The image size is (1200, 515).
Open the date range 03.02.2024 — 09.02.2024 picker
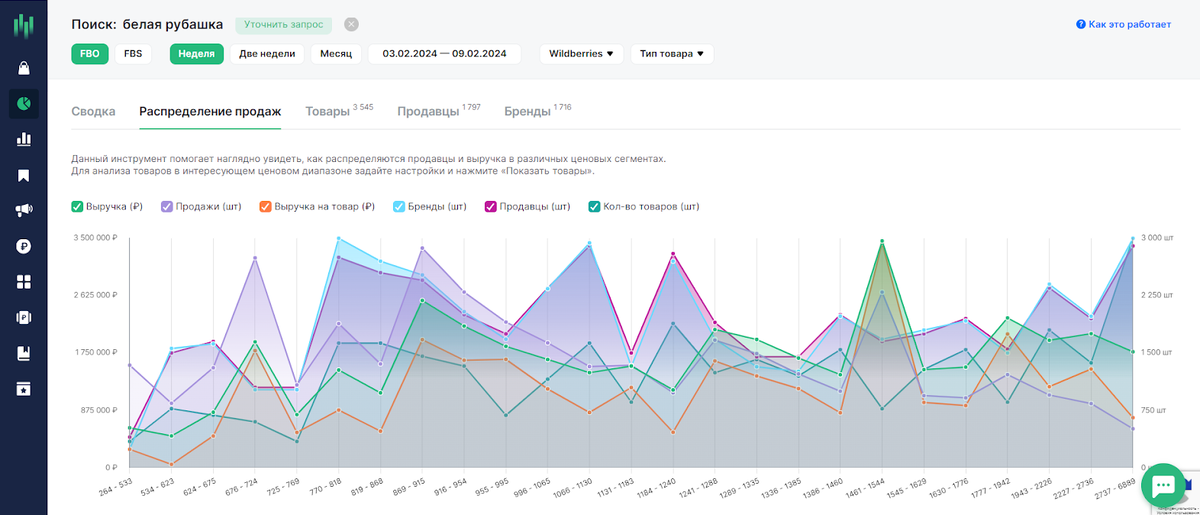coord(445,54)
